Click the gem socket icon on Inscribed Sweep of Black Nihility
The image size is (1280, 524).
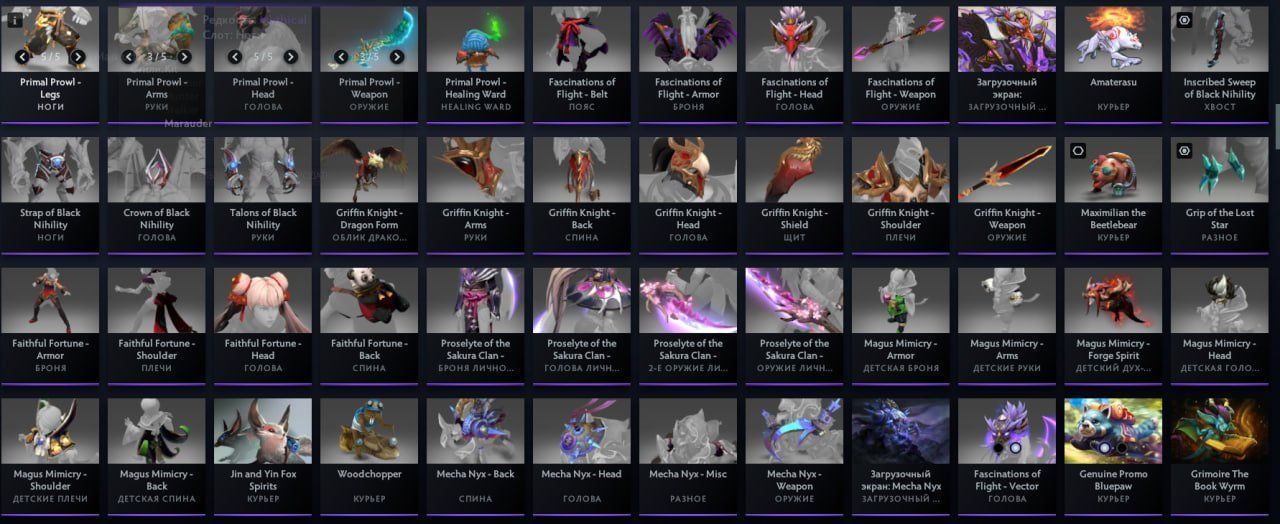tap(1184, 19)
